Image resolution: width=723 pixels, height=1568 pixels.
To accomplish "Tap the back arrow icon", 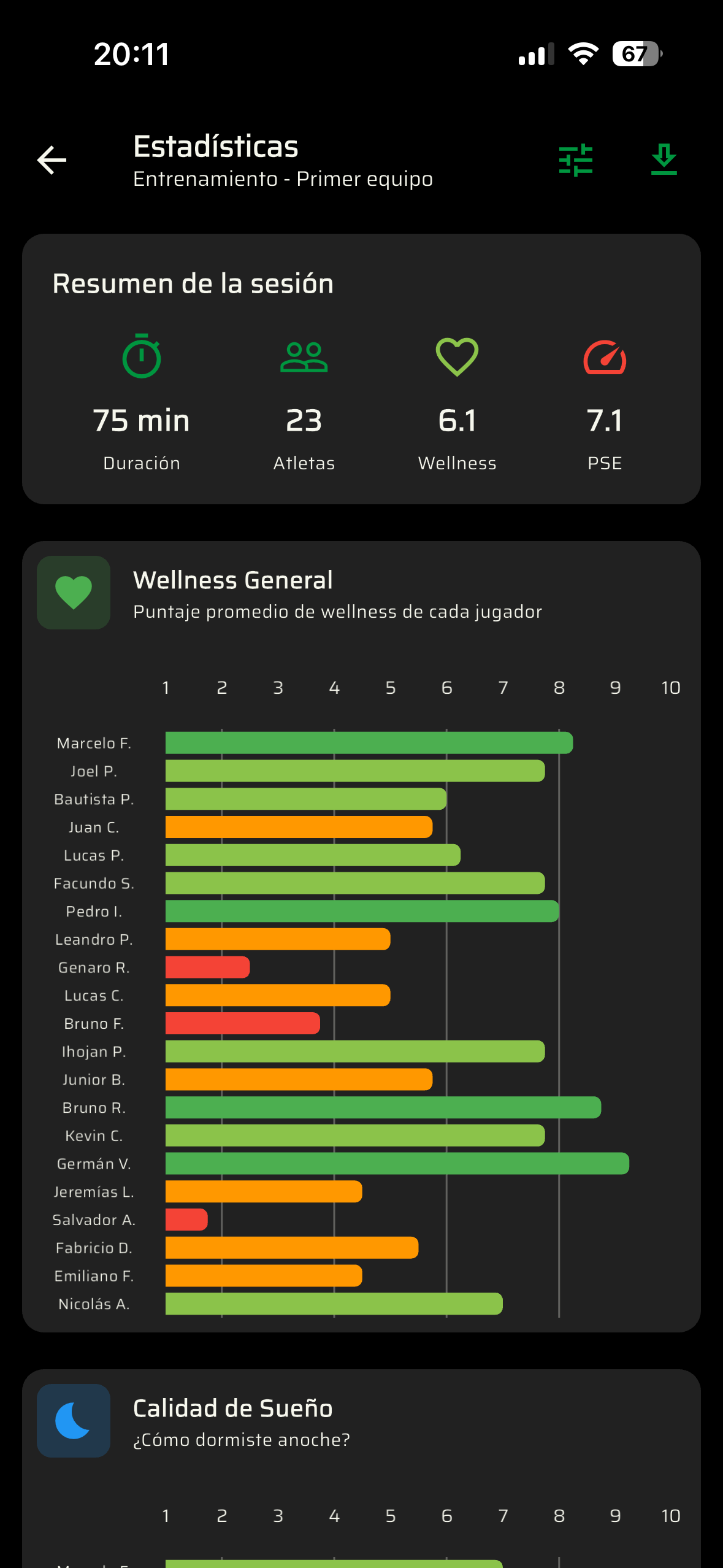I will click(x=52, y=161).
